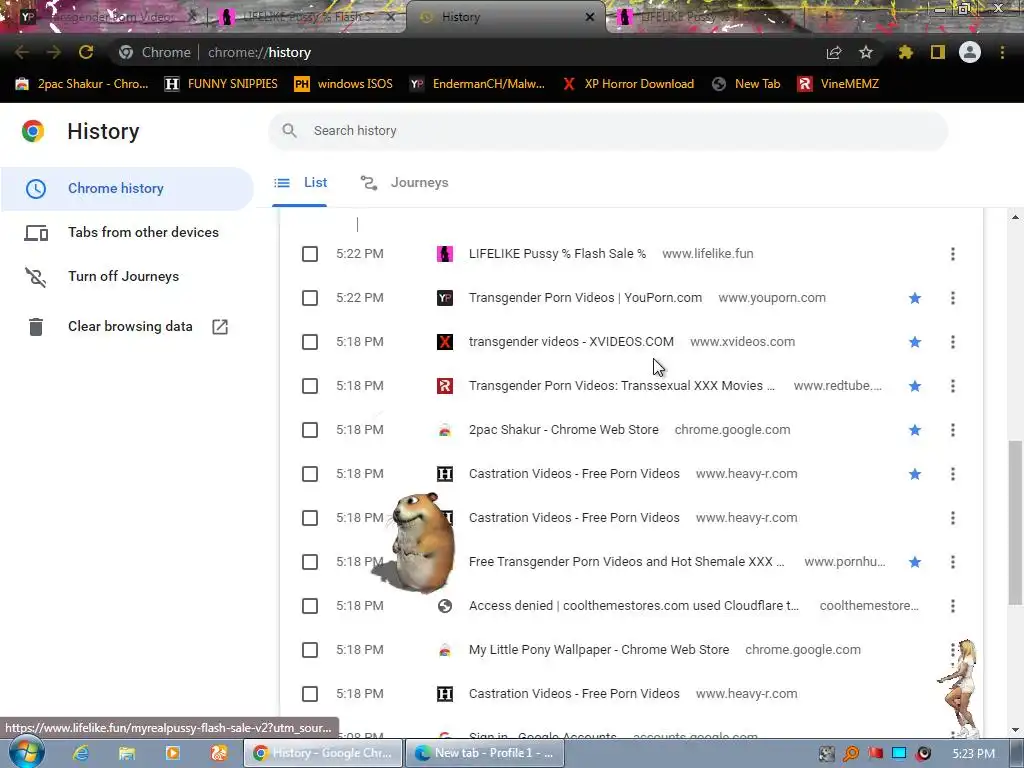Screen dimensions: 1024x768
Task: Switch to the New tab - Profile 1 taskbar window
Action: coord(484,753)
